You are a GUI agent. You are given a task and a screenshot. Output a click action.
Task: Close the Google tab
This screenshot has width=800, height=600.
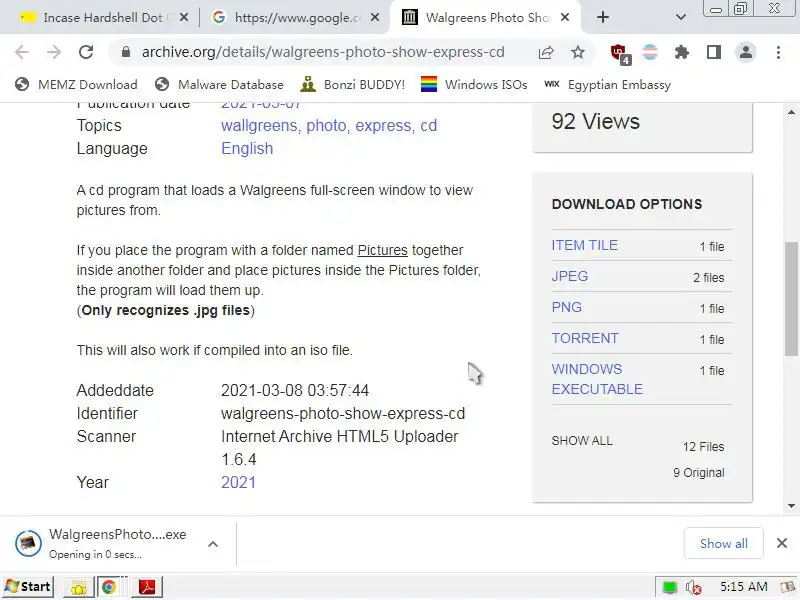point(374,17)
